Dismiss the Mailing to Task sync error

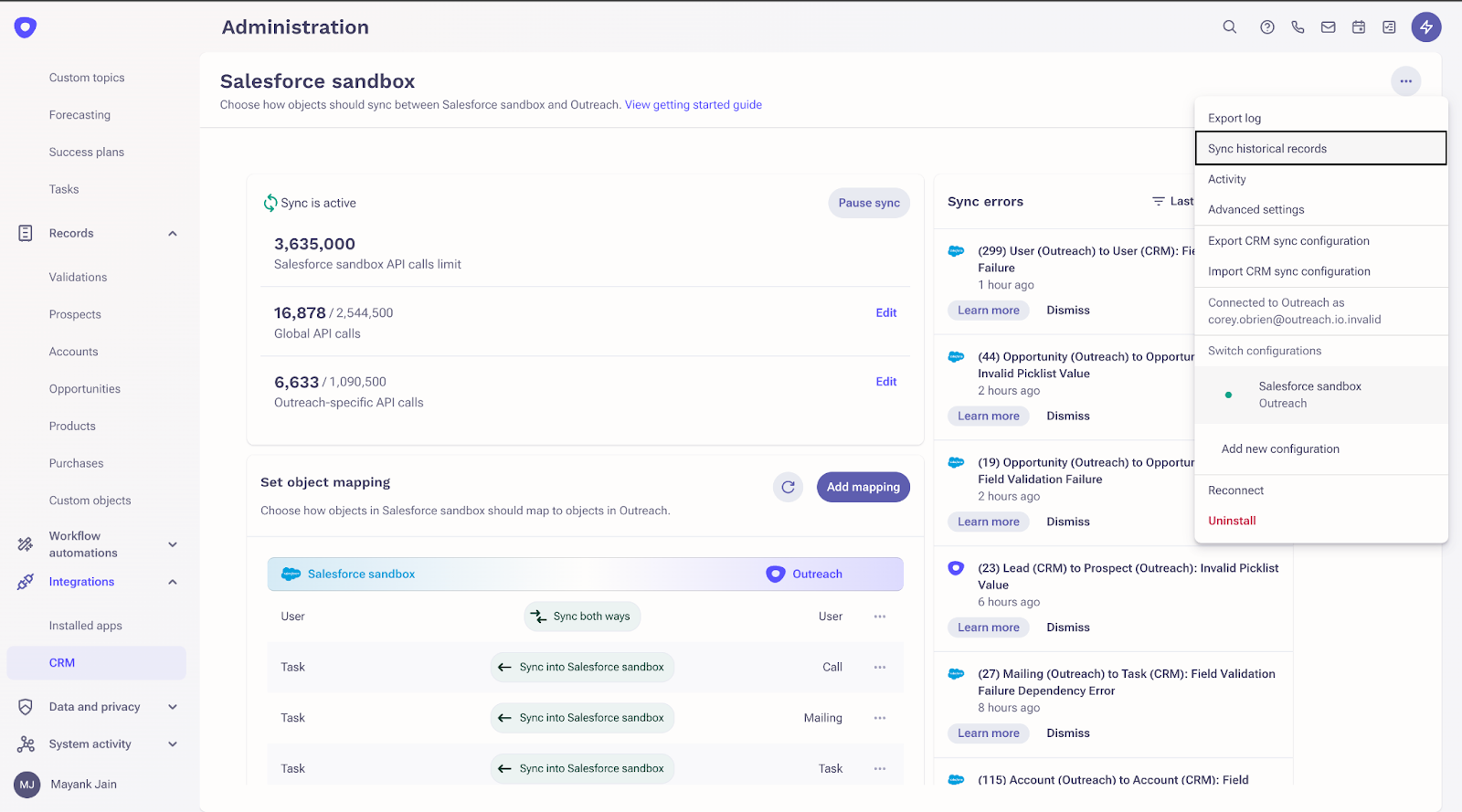coord(1068,733)
